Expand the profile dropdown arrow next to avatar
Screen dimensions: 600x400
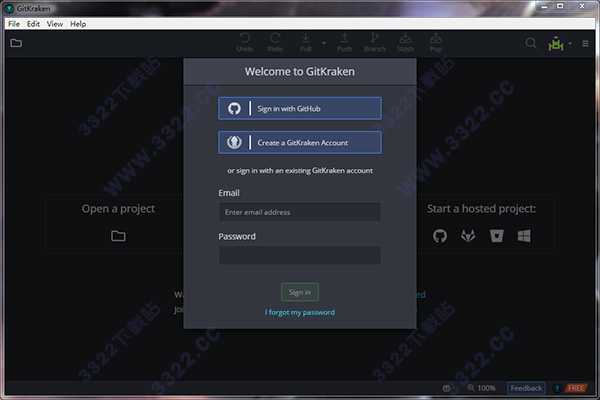coord(570,43)
